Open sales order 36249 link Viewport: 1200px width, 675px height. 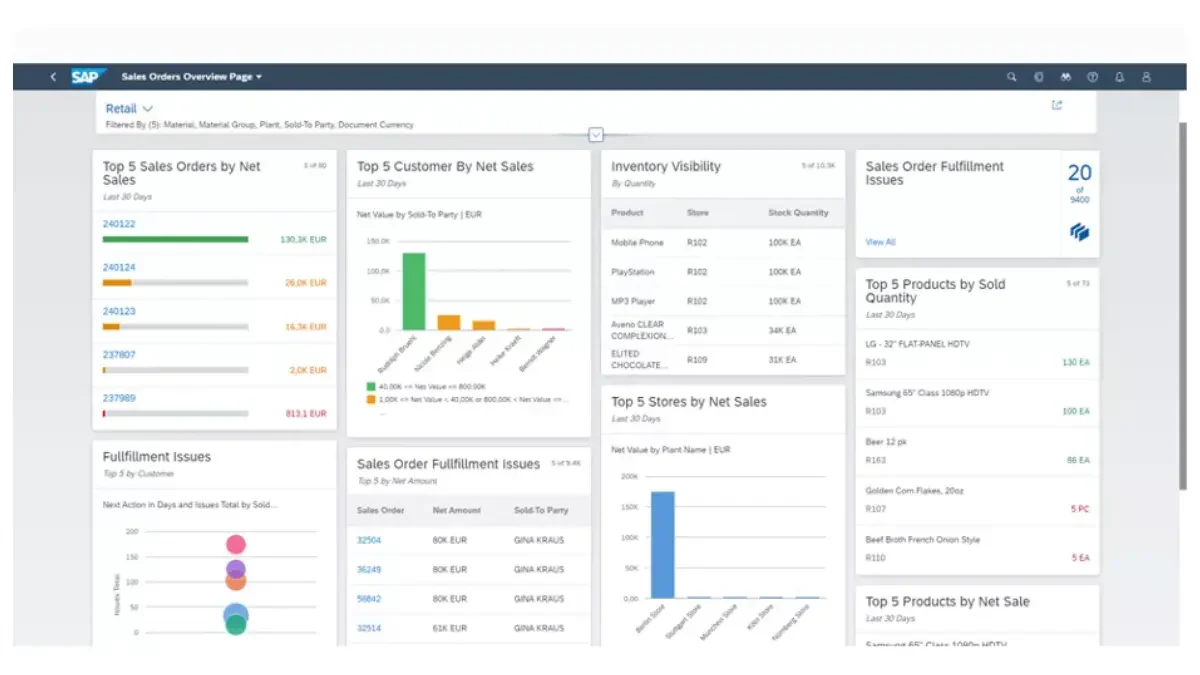click(369, 569)
